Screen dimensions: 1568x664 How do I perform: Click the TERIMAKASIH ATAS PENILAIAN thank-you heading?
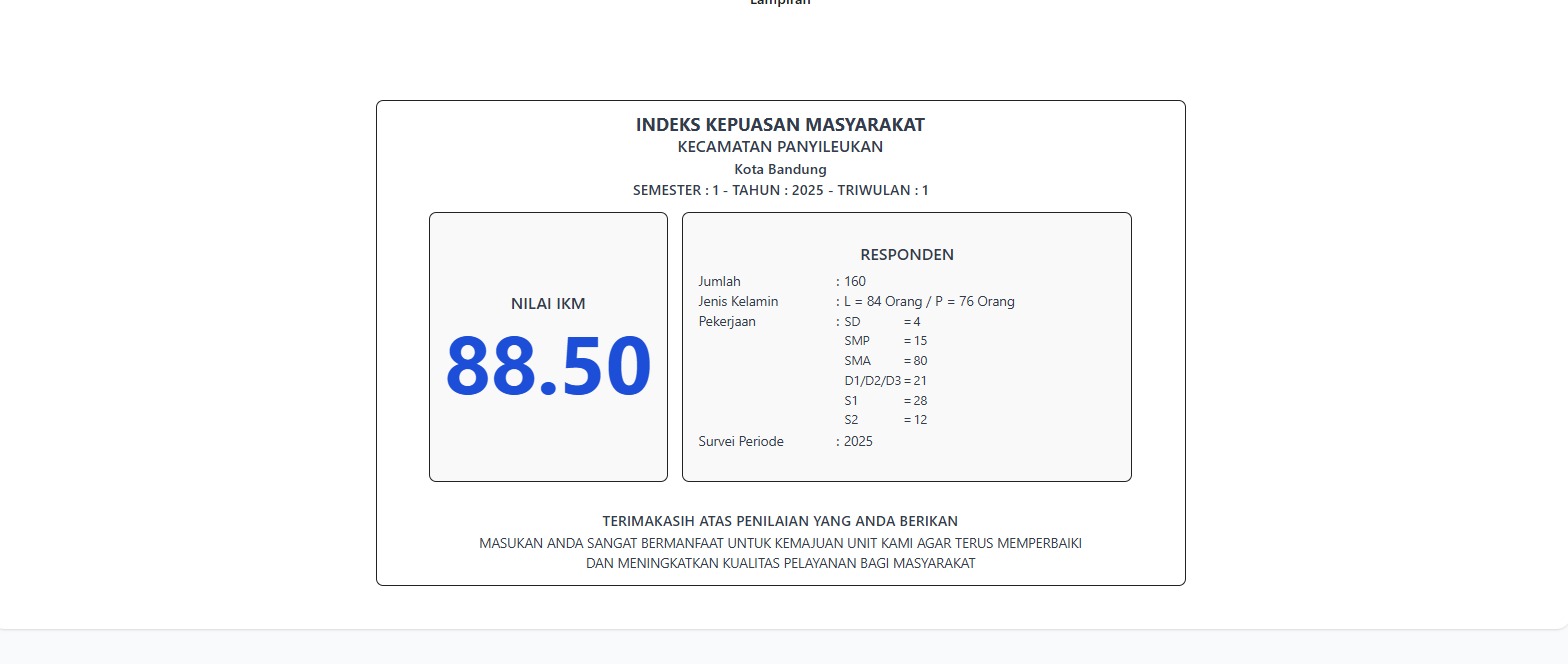(x=780, y=521)
